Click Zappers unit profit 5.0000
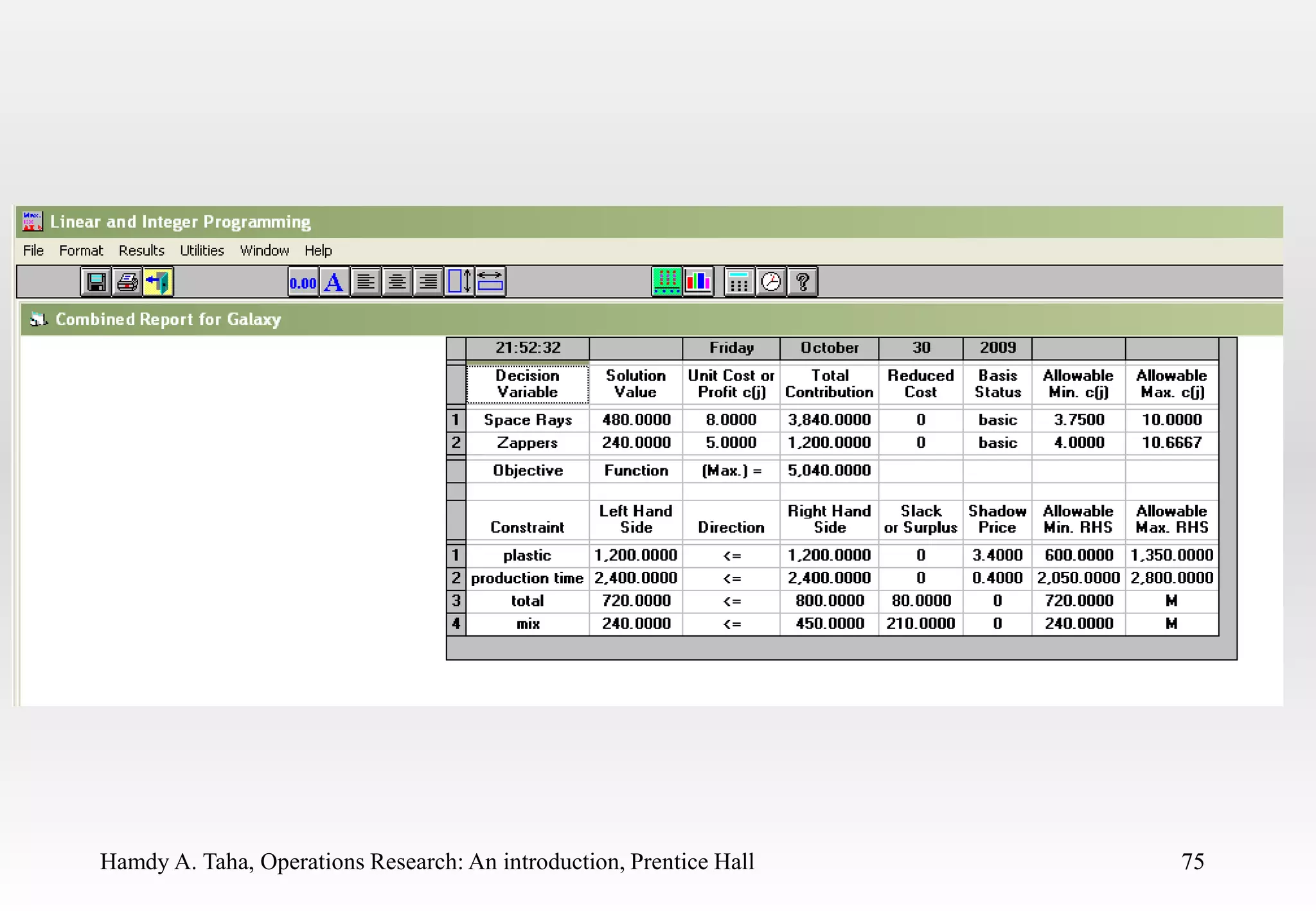 point(731,443)
